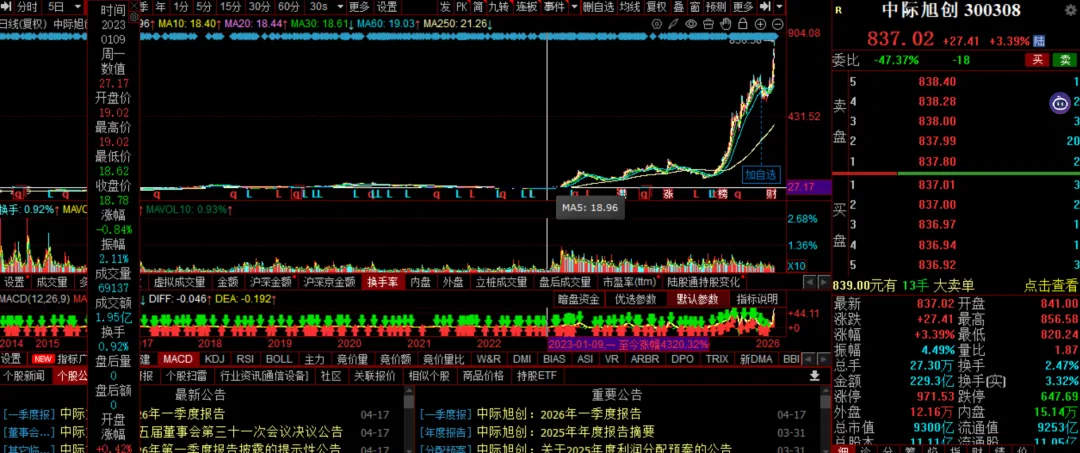Viewport: 1080px width, 453px height.
Task: Open chart settings gear icon above chart
Action: (x=656, y=23)
